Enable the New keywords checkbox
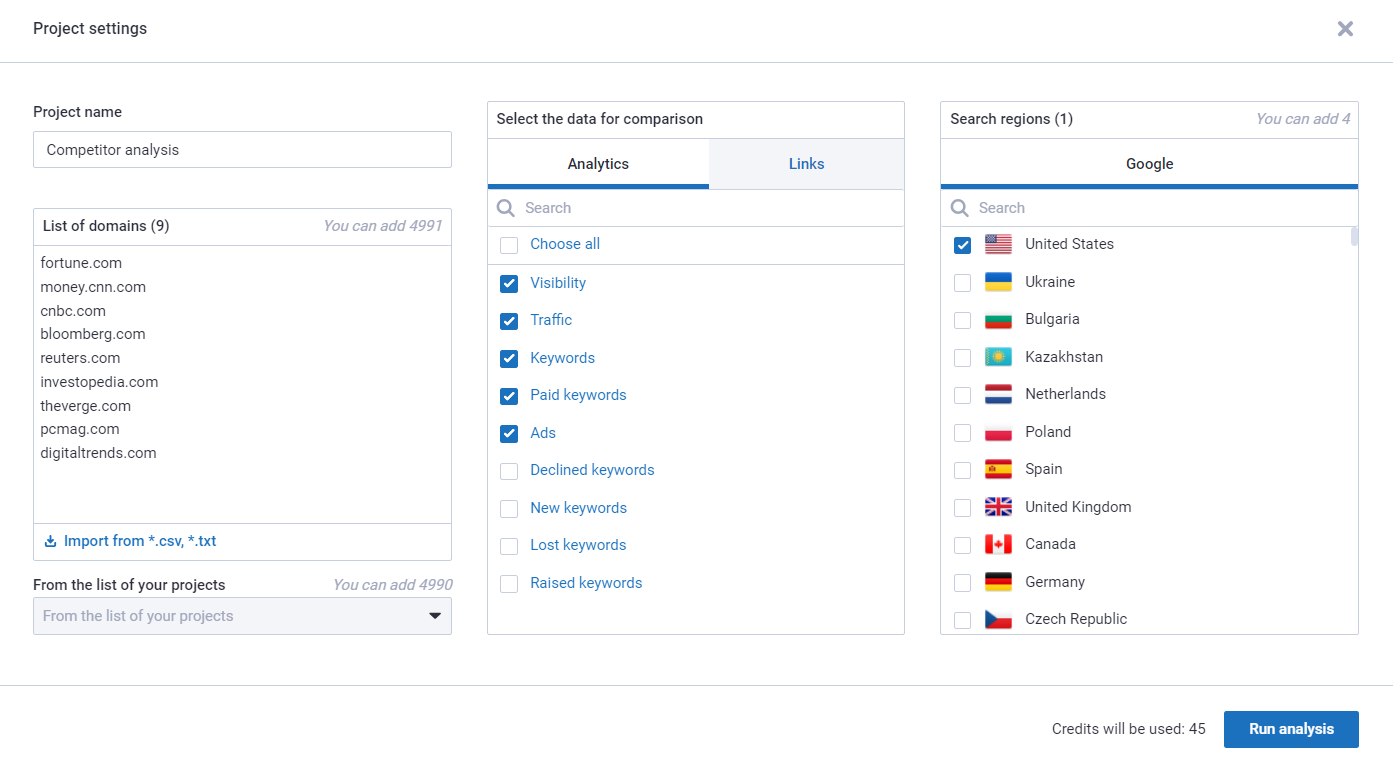1393x765 pixels. [x=509, y=509]
